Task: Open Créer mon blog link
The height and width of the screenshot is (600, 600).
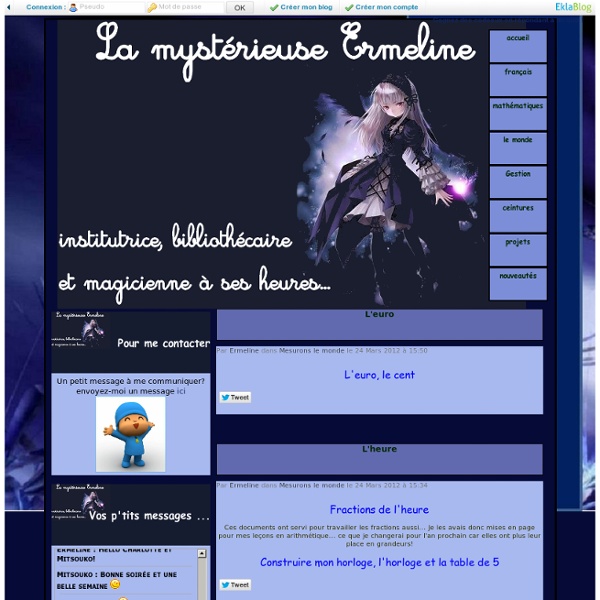Action: pyautogui.click(x=301, y=7)
